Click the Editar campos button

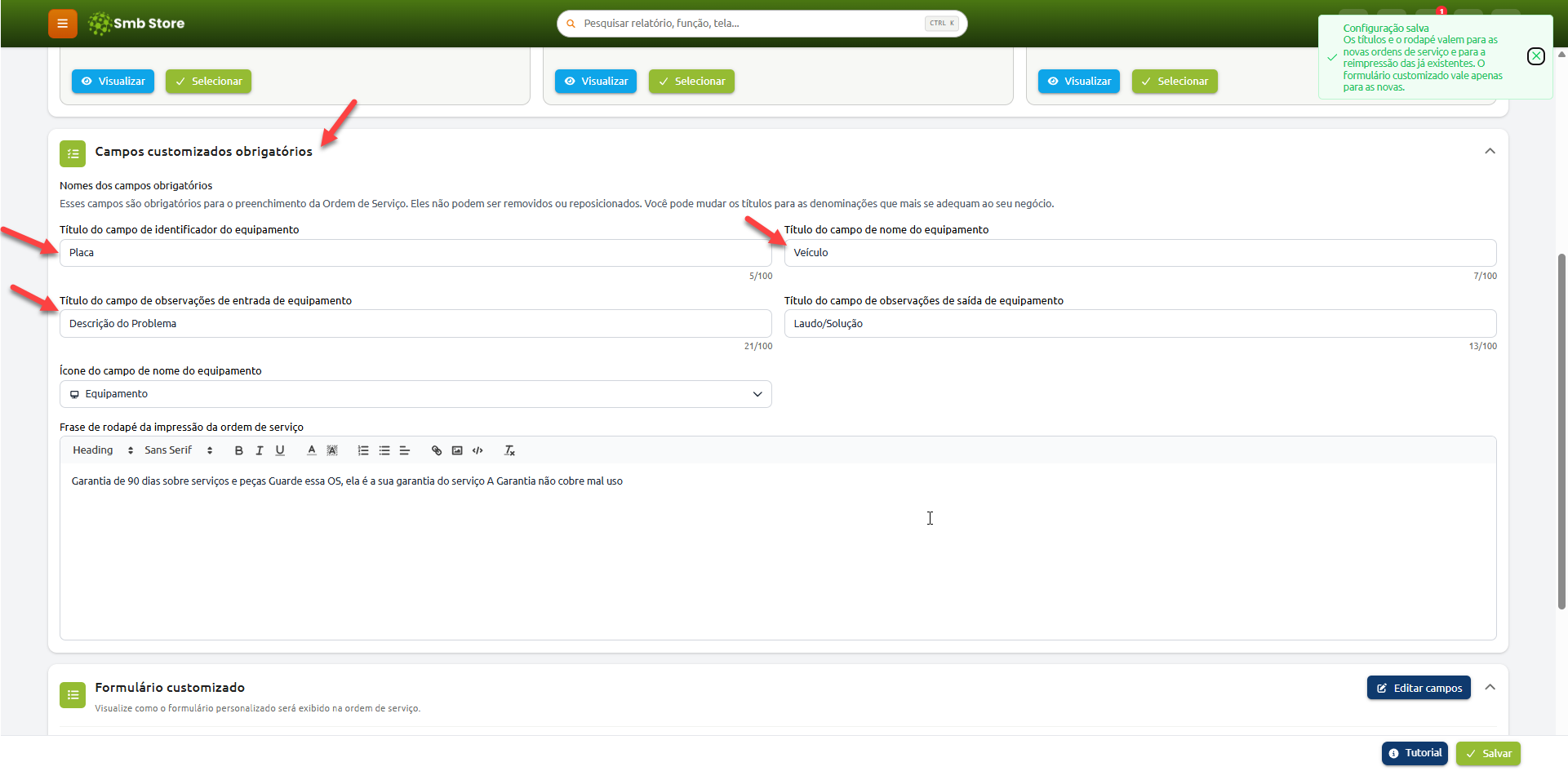tap(1419, 688)
